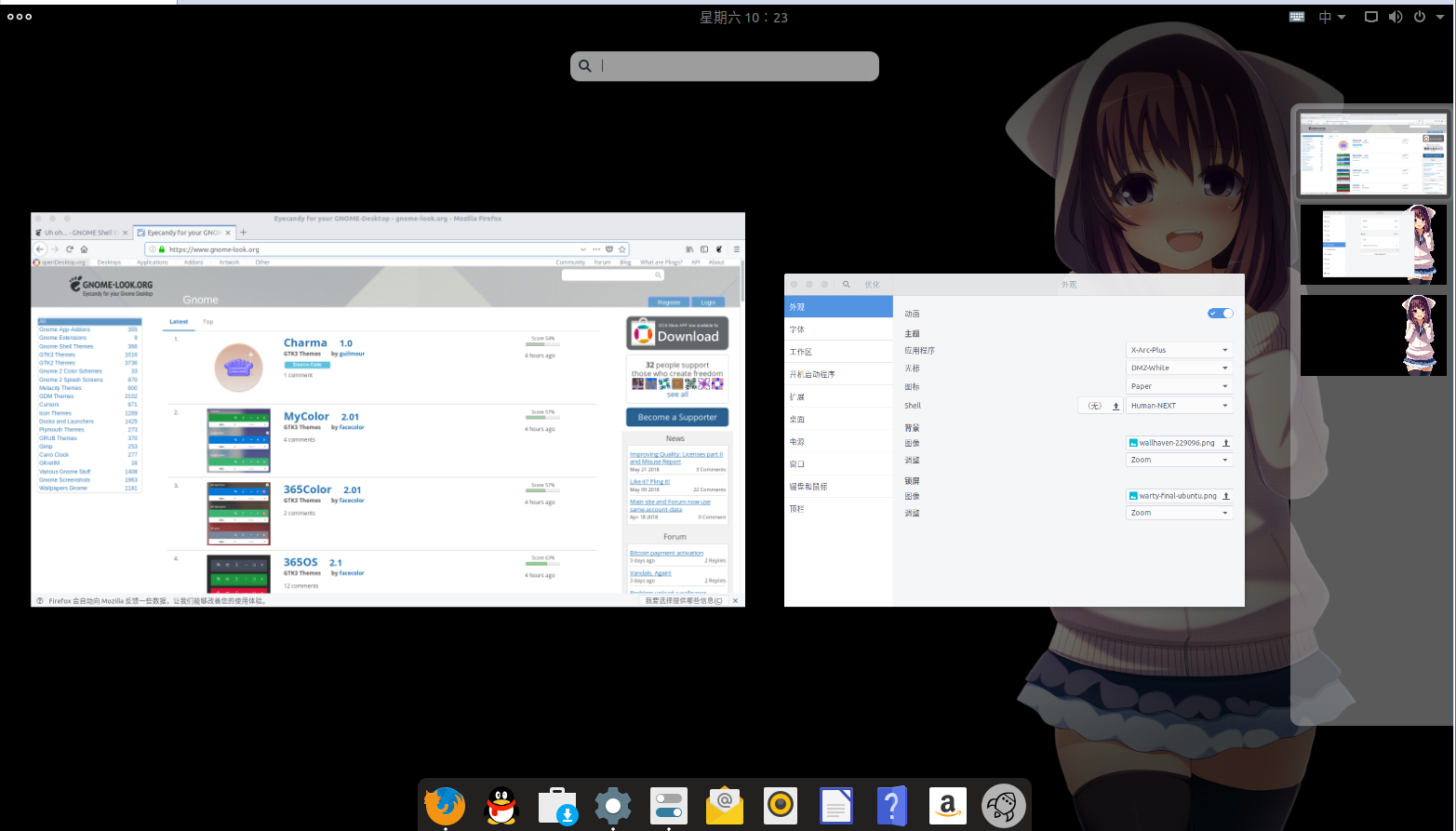Screen dimensions: 1456x831
Task: Open the Settings gear in the dock
Action: click(x=613, y=806)
